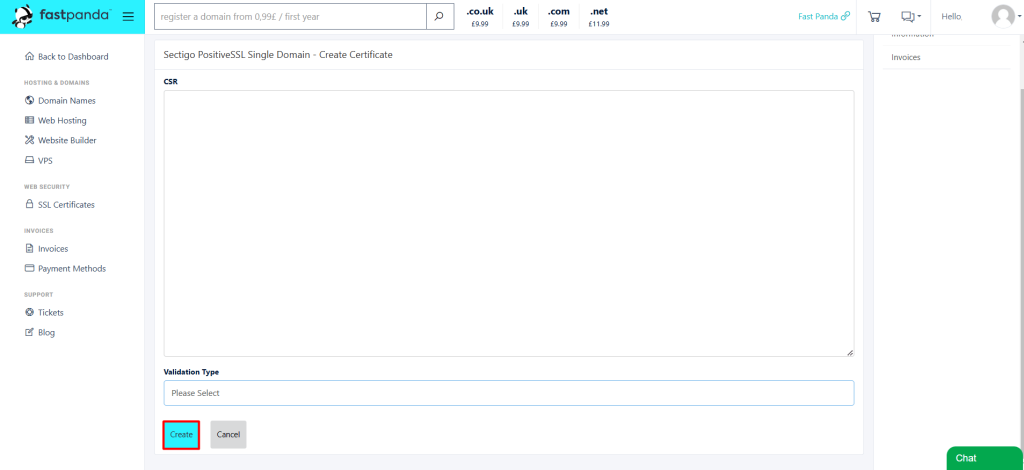Click the CSR textarea resize handle
This screenshot has width=1024, height=470.
coord(850,352)
